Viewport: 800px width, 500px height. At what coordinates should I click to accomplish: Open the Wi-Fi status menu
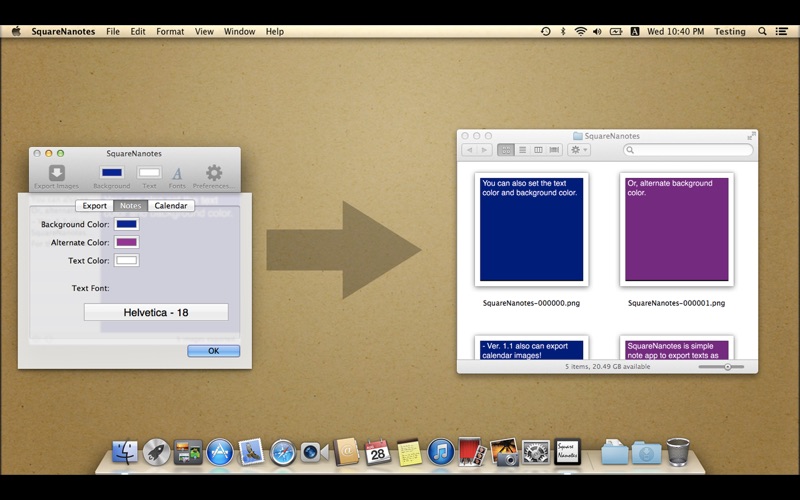580,31
